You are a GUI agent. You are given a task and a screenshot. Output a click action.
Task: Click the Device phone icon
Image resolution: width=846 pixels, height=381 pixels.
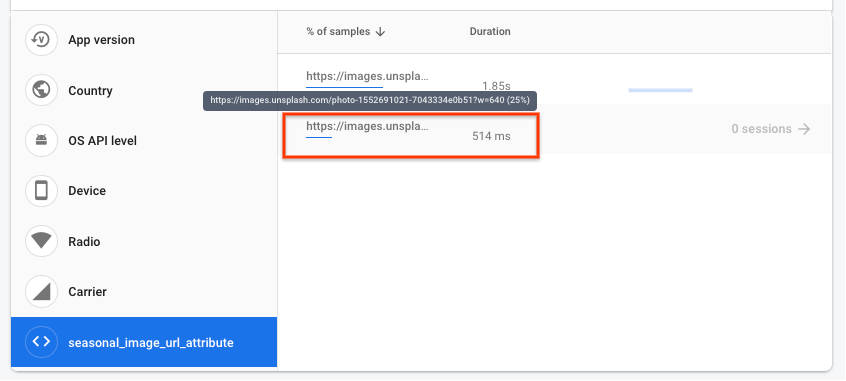coord(41,190)
